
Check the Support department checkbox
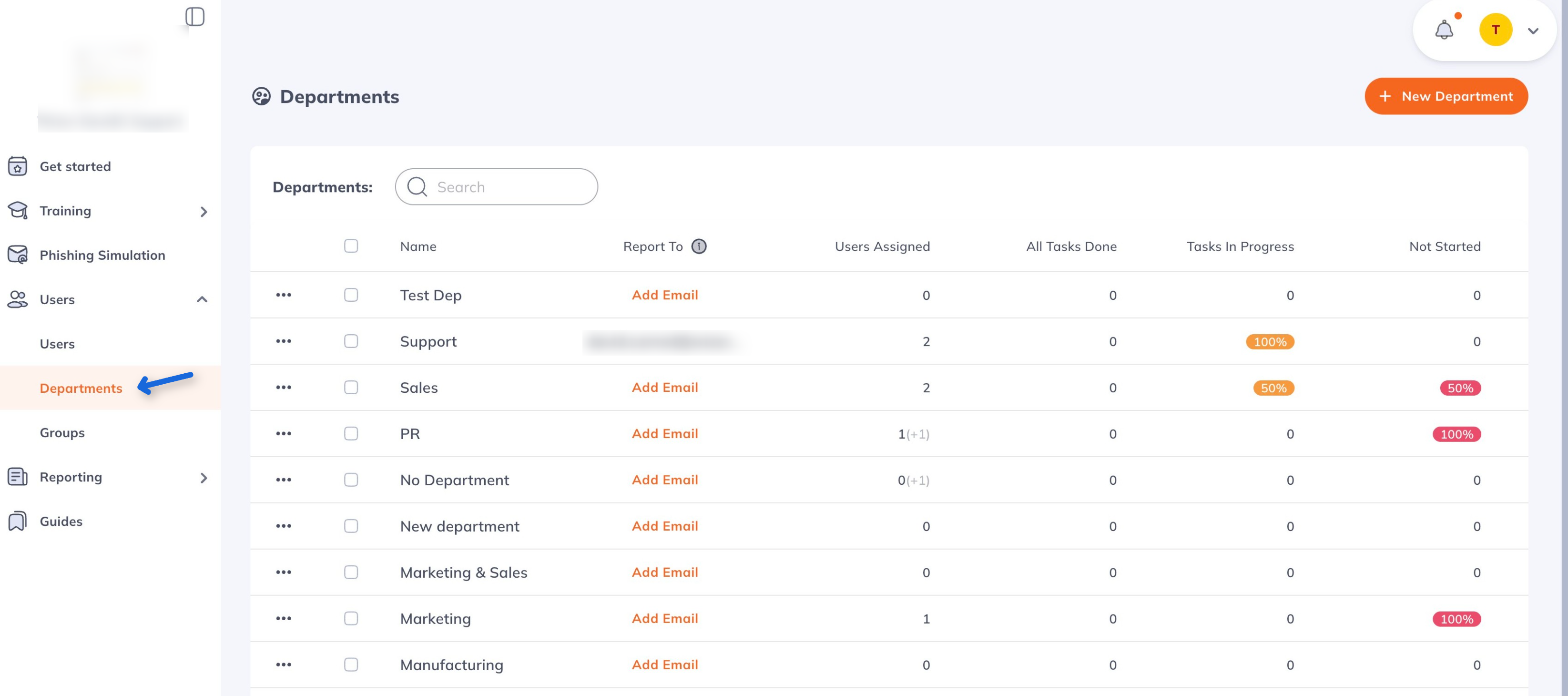click(x=351, y=342)
